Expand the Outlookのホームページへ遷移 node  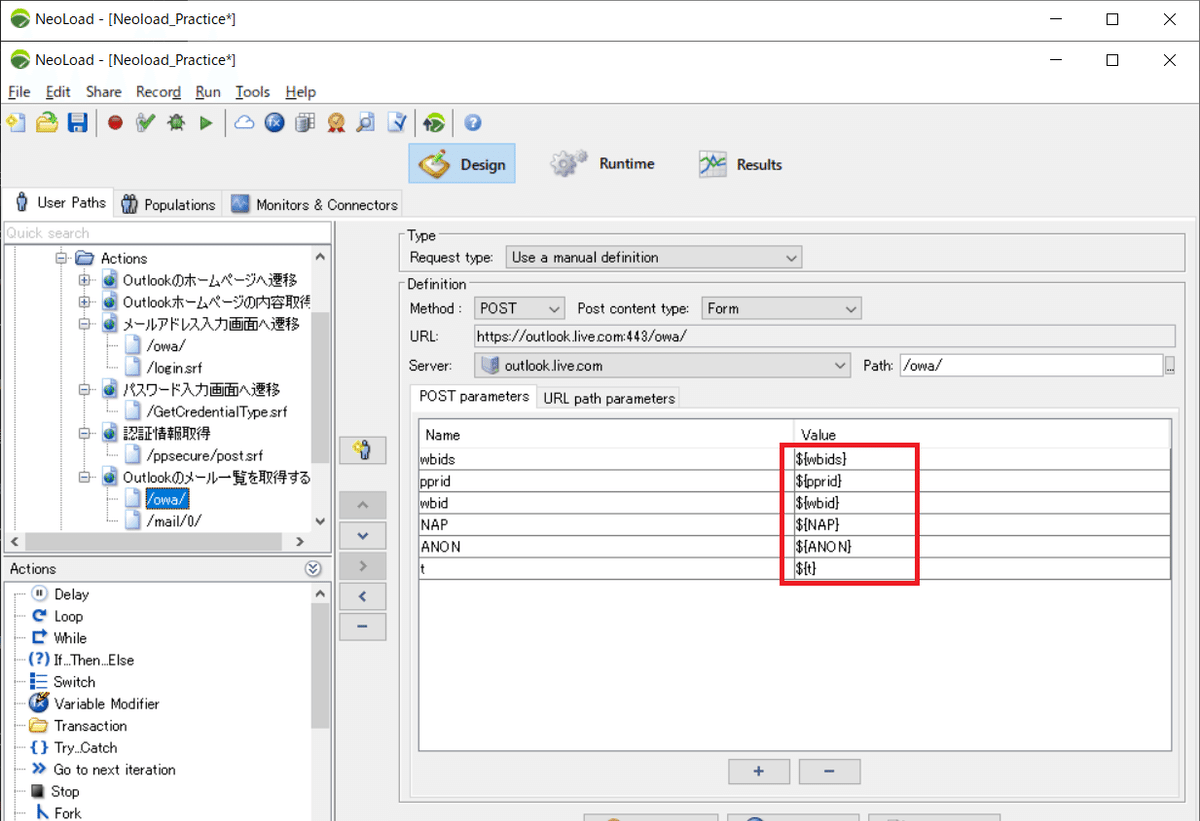pos(85,280)
